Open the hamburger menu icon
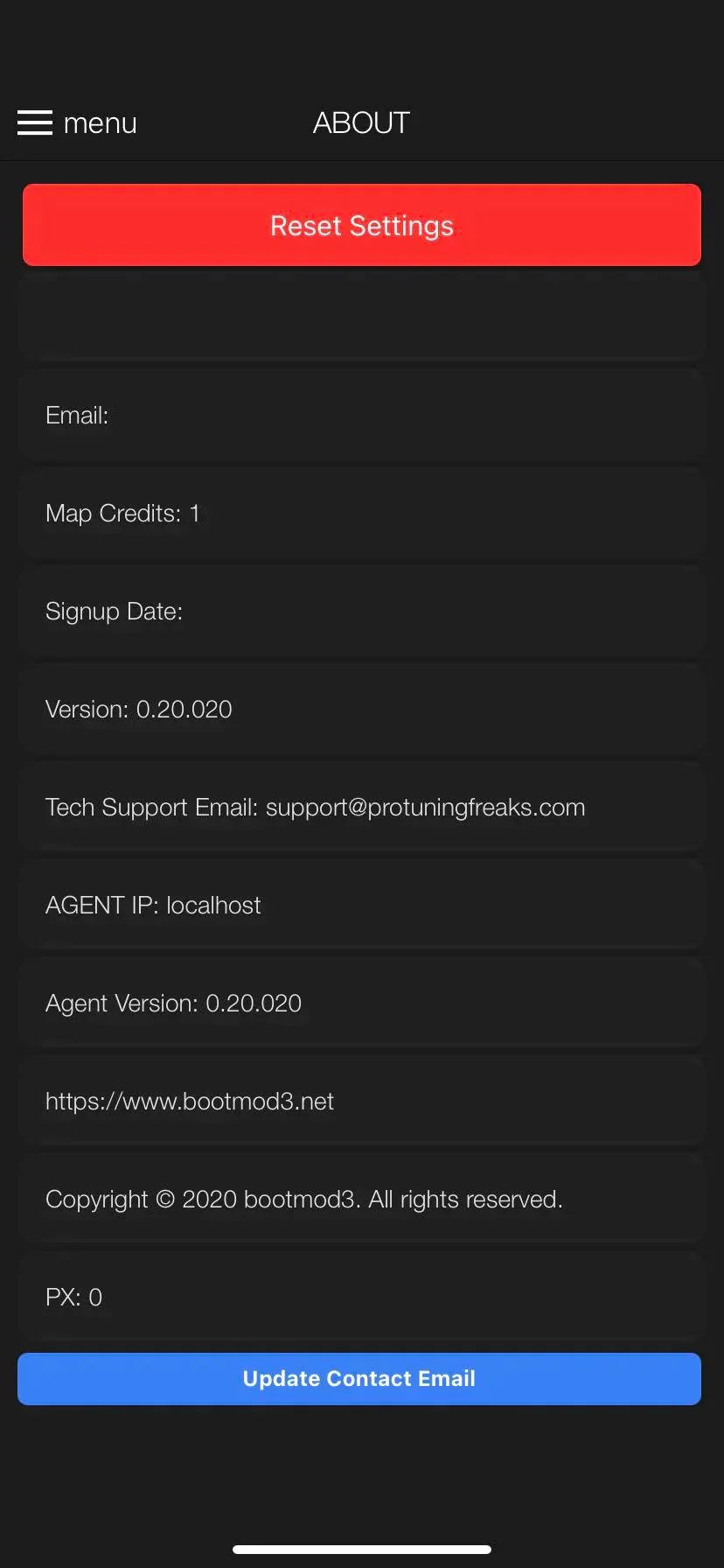 tap(35, 122)
